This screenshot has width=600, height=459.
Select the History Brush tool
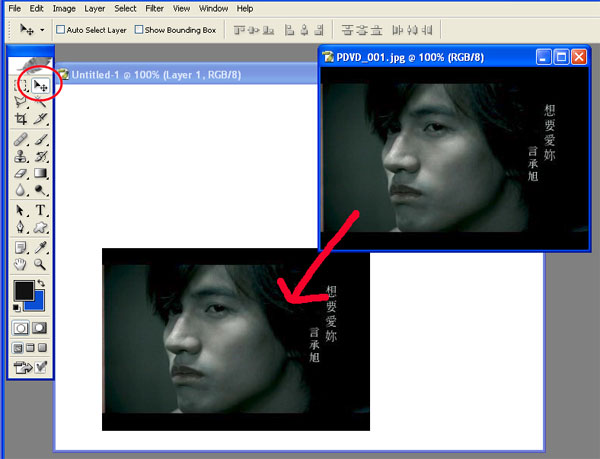(x=41, y=156)
